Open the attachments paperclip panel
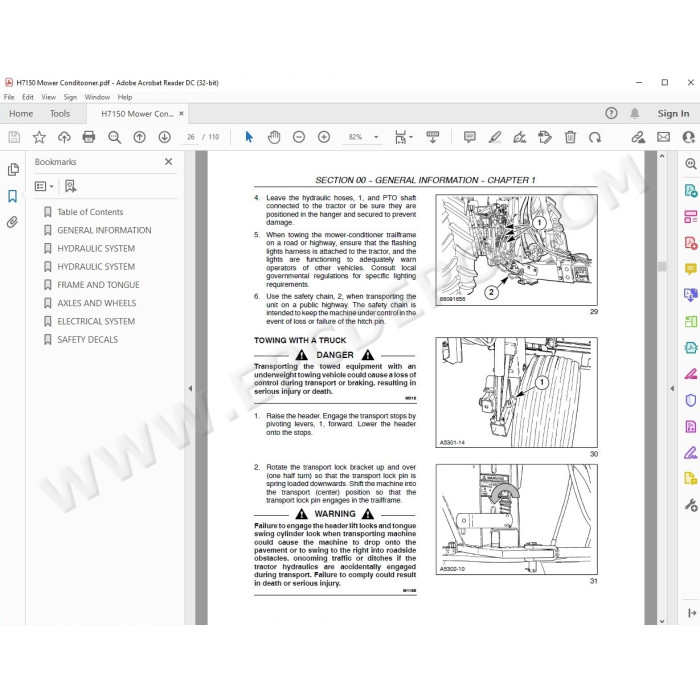This screenshot has height=700, width=700. click(12, 222)
